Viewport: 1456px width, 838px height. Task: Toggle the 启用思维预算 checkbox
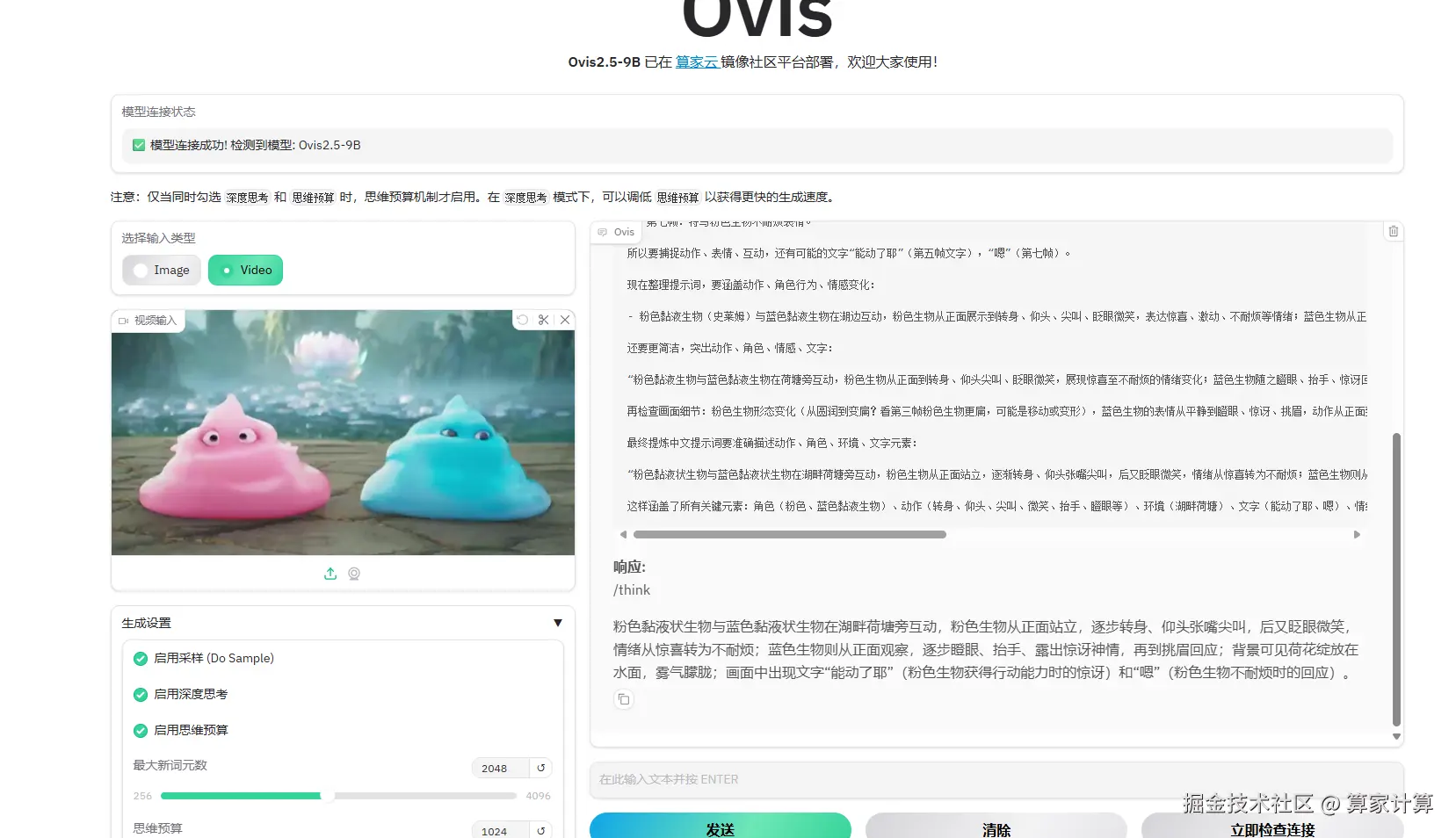pos(141,731)
